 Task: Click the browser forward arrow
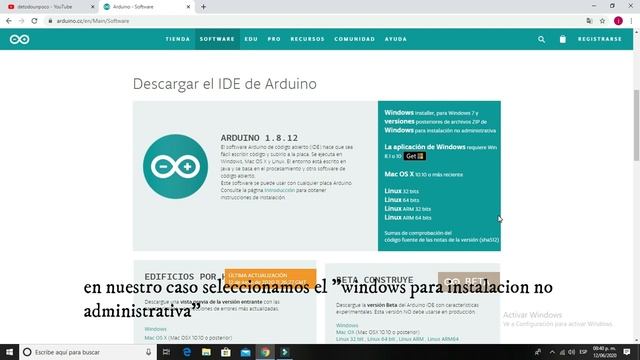point(21,21)
